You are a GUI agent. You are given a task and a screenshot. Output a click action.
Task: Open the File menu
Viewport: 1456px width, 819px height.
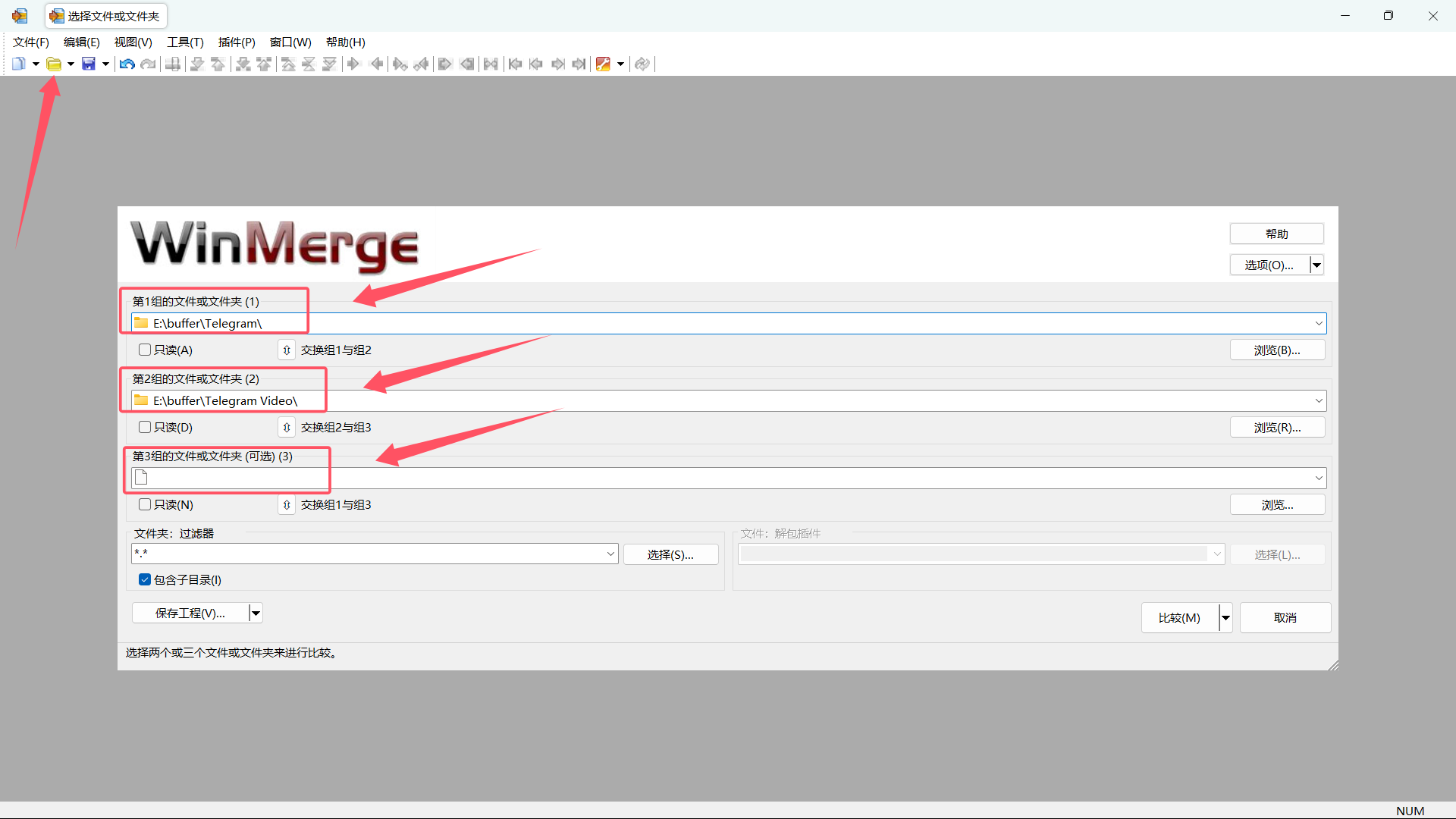[30, 42]
